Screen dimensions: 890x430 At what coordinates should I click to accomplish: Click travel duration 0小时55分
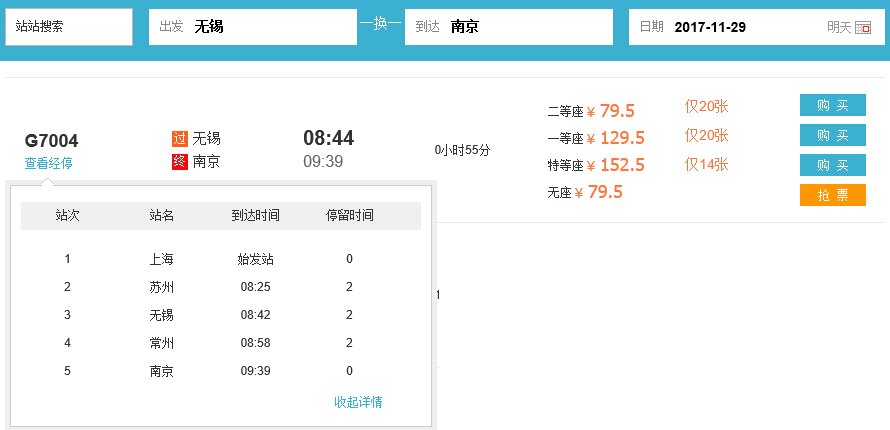point(463,150)
